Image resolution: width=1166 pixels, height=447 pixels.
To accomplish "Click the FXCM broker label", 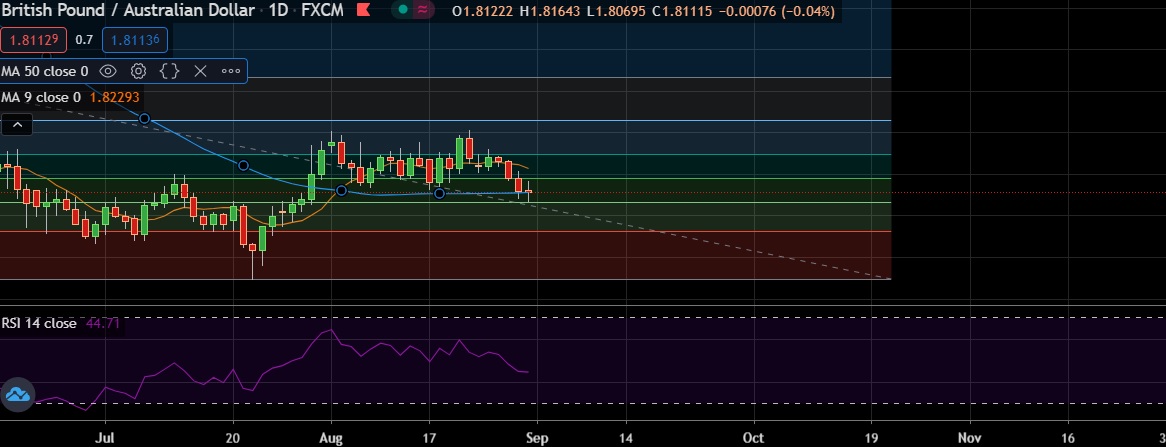I will [x=321, y=11].
